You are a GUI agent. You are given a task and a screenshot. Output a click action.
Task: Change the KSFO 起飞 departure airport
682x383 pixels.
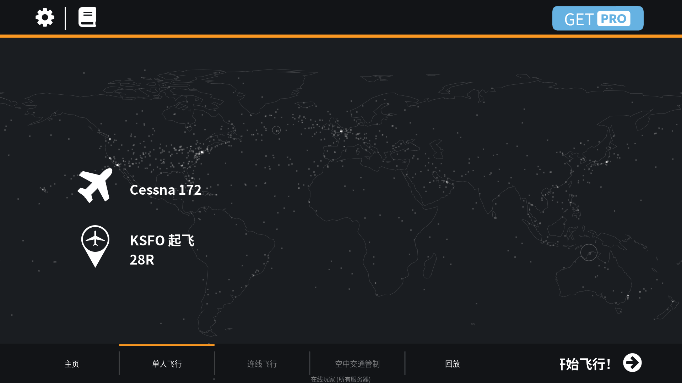coord(162,240)
